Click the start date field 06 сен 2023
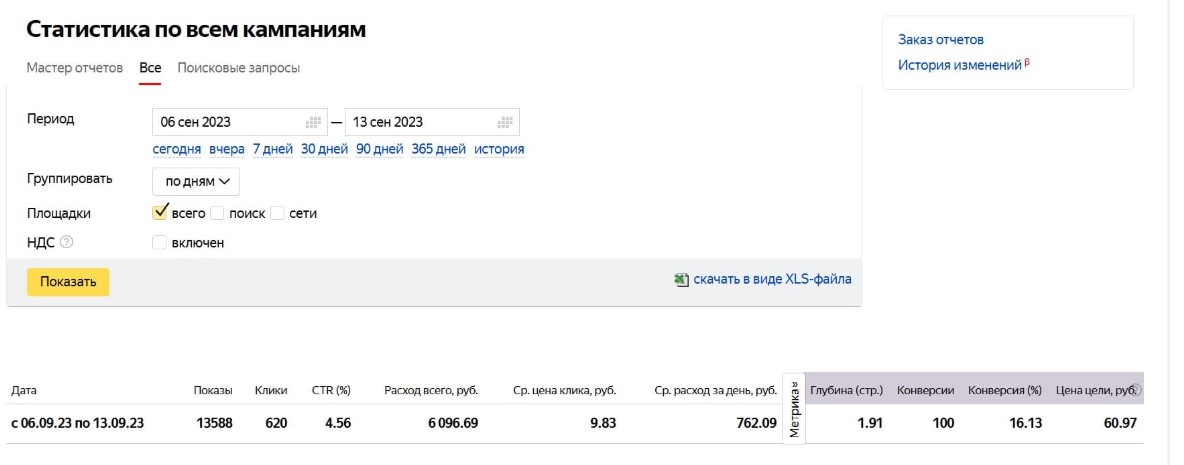 pyautogui.click(x=239, y=122)
